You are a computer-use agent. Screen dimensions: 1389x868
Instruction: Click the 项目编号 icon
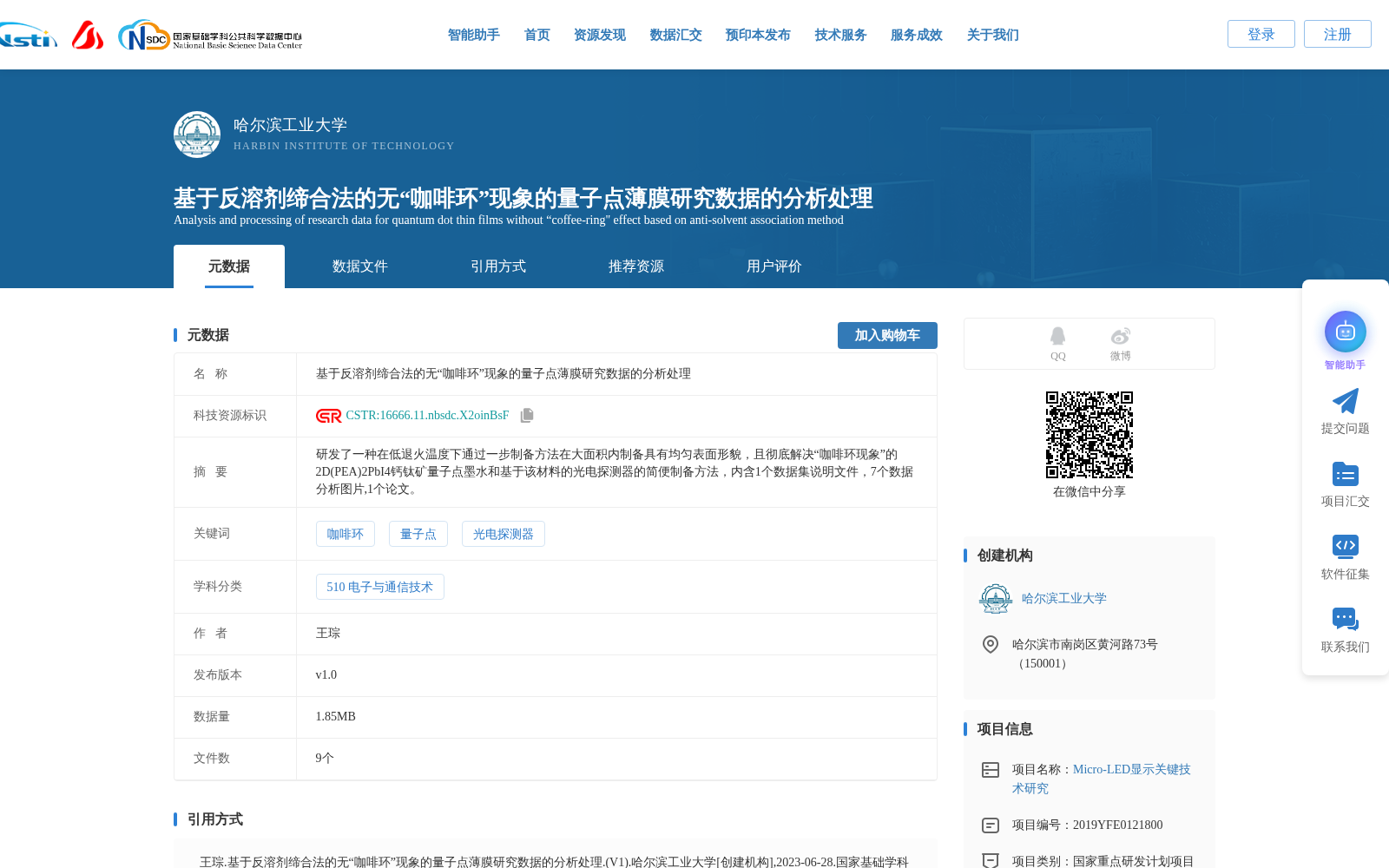point(991,825)
